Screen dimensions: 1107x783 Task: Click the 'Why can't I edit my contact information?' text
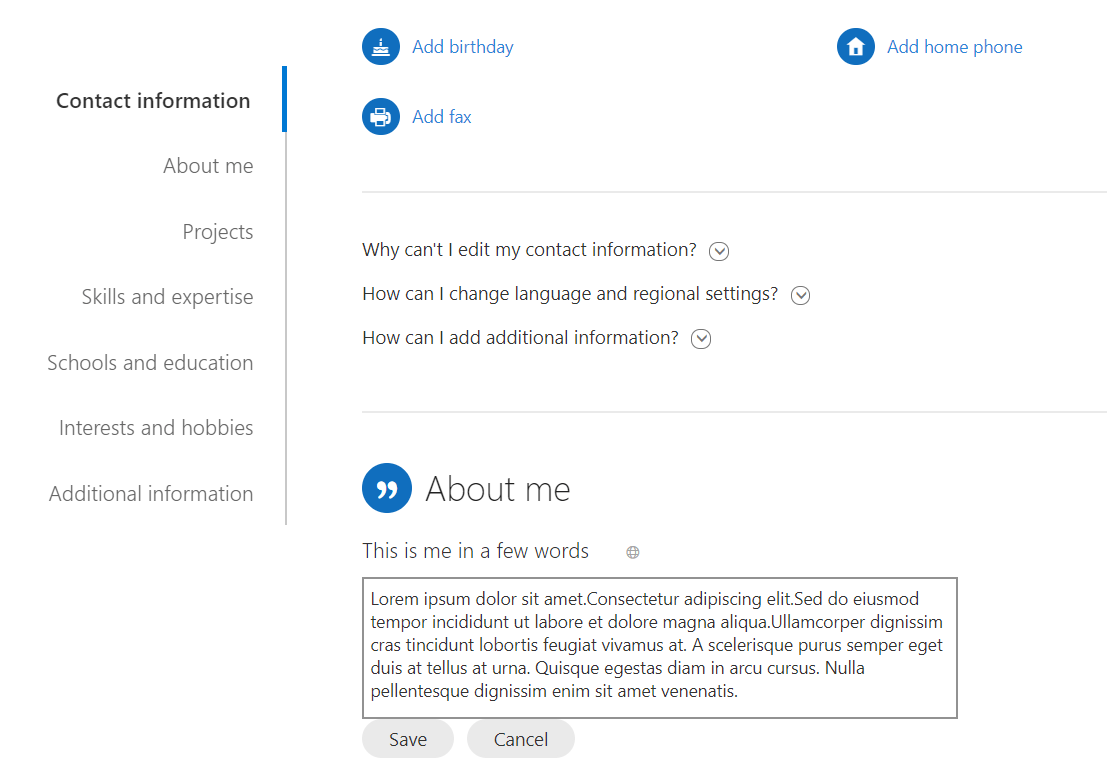(529, 250)
